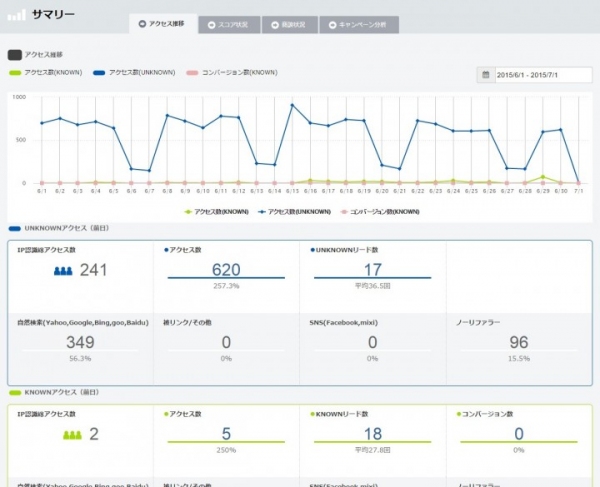Toggle コンバージョン数(KNOWN) series in bottom chart legend

point(380,212)
